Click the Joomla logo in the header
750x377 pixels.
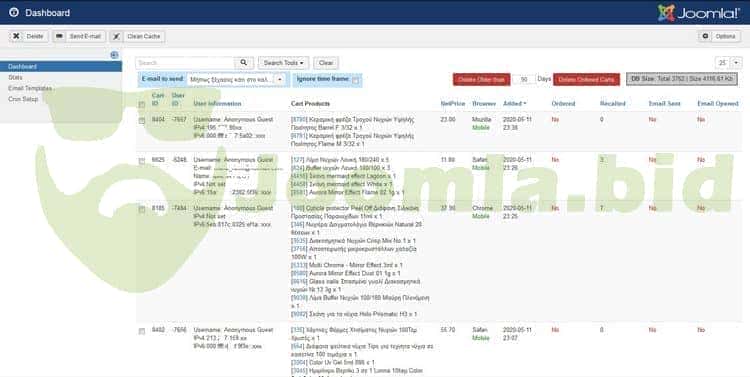(699, 13)
